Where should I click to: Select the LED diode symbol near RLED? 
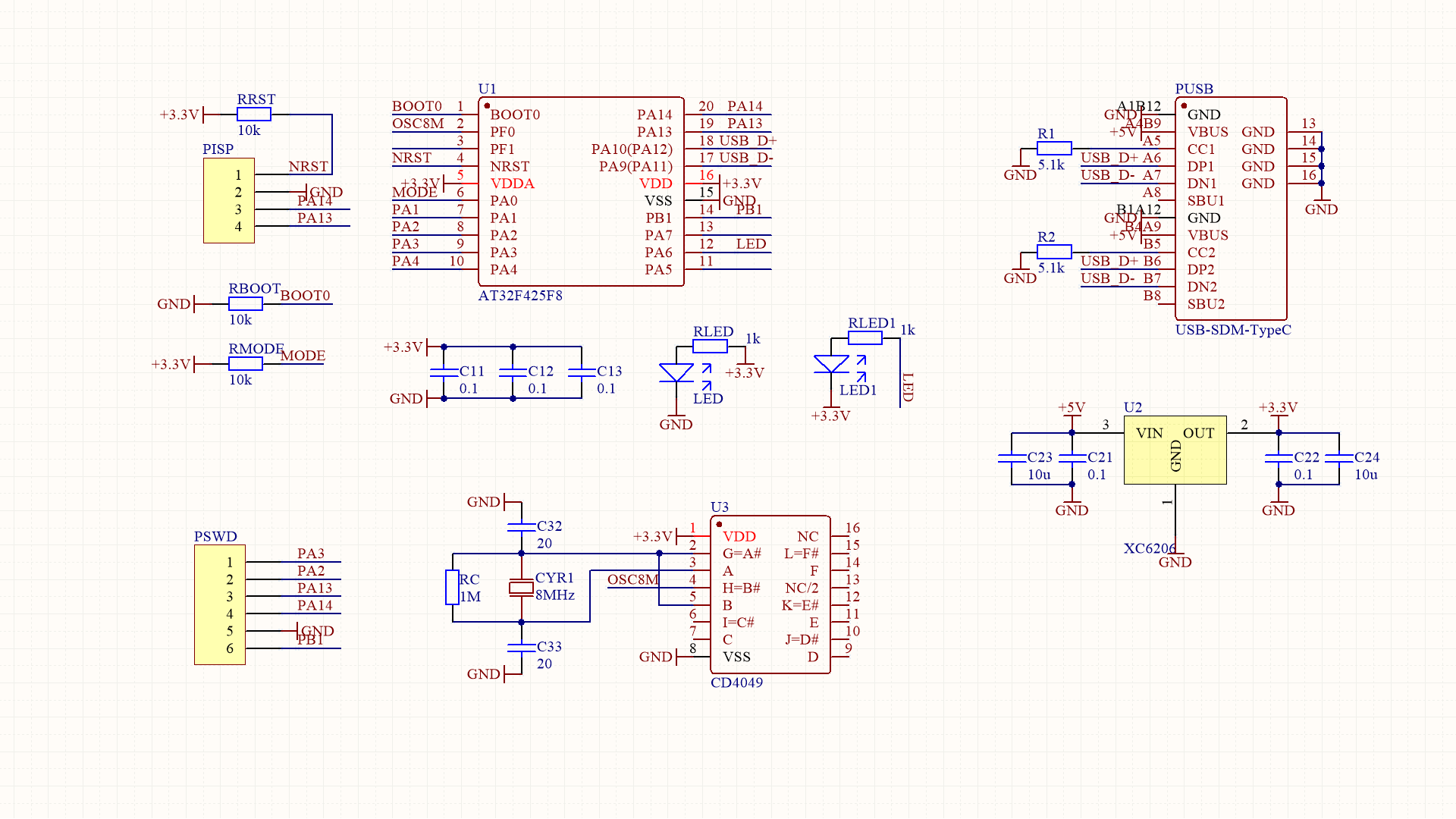[676, 372]
